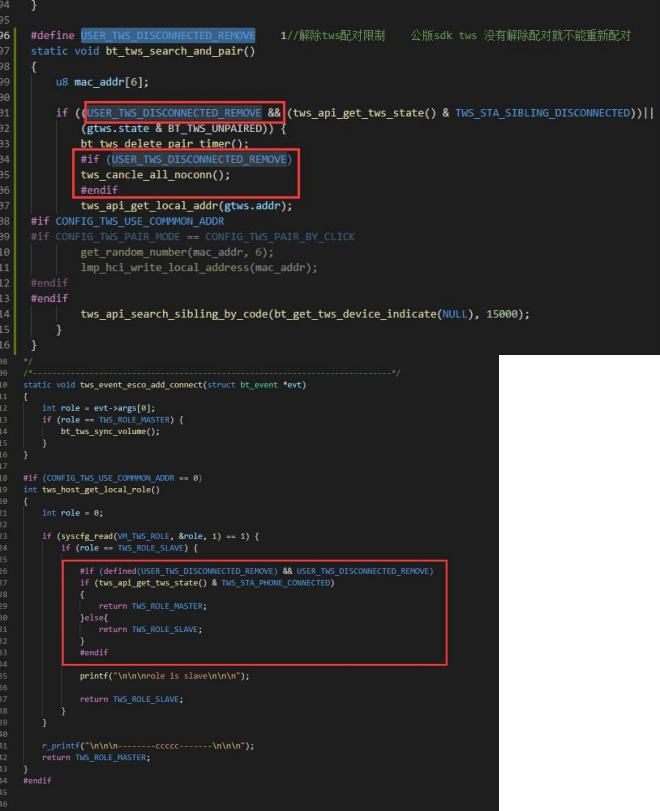Click the #define keyword on the macro line
The width and height of the screenshot is (660, 811).
coord(52,35)
